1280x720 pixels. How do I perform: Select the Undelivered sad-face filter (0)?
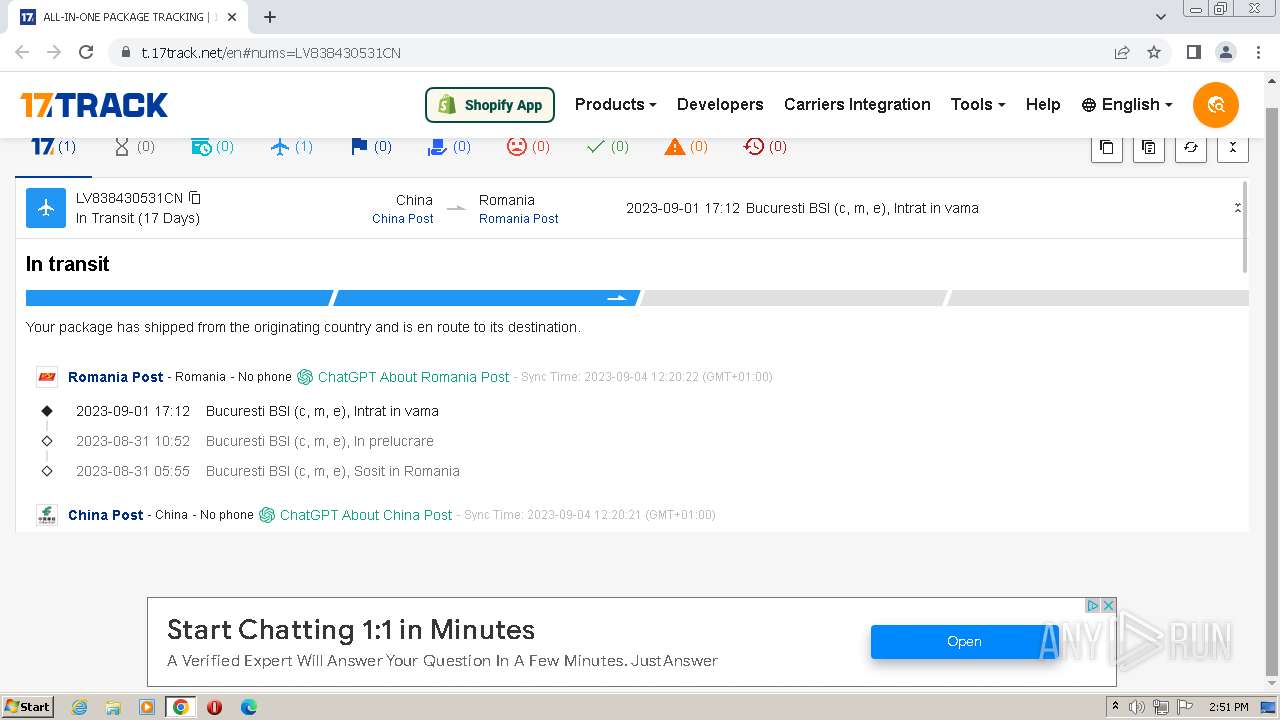[x=528, y=147]
